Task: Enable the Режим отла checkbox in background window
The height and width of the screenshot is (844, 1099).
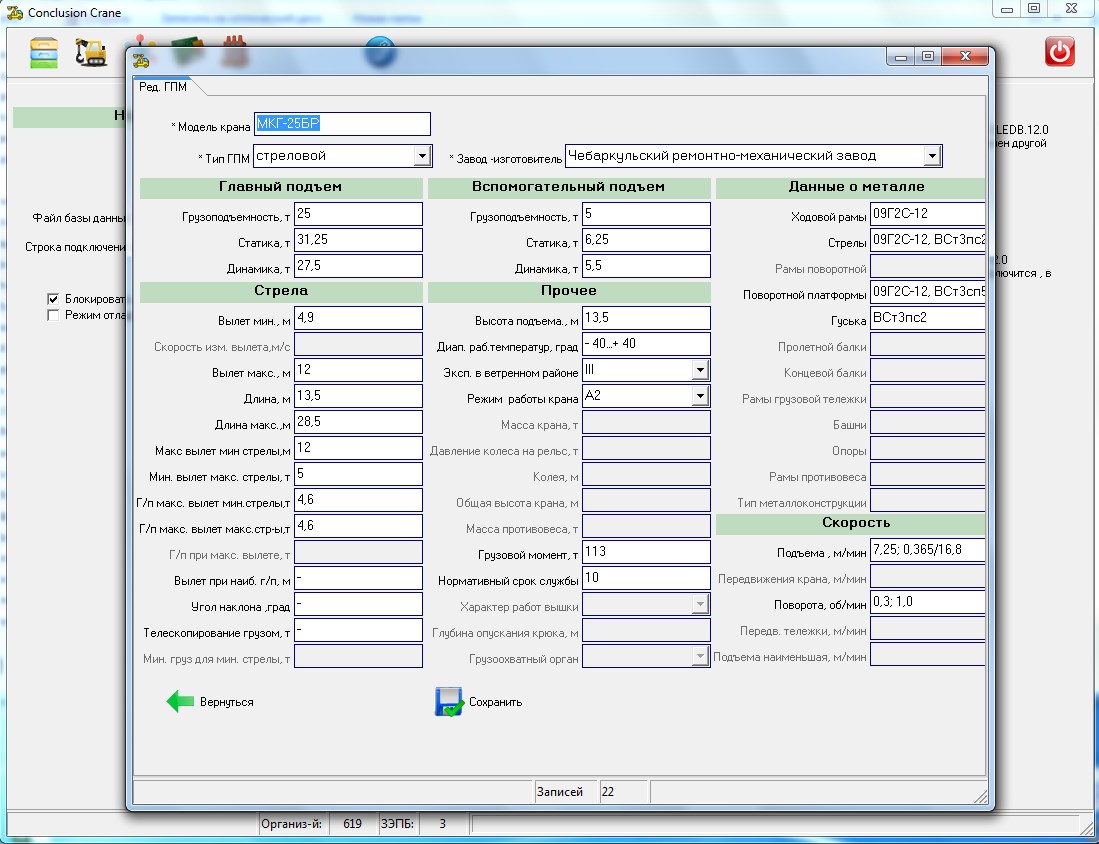Action: (53, 315)
